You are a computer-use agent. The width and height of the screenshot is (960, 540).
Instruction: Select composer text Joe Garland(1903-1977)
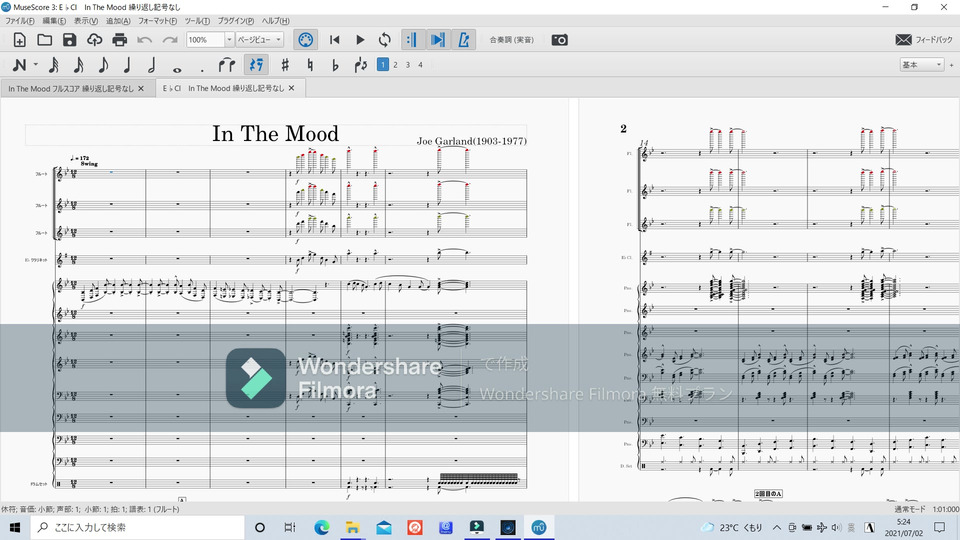coord(471,141)
